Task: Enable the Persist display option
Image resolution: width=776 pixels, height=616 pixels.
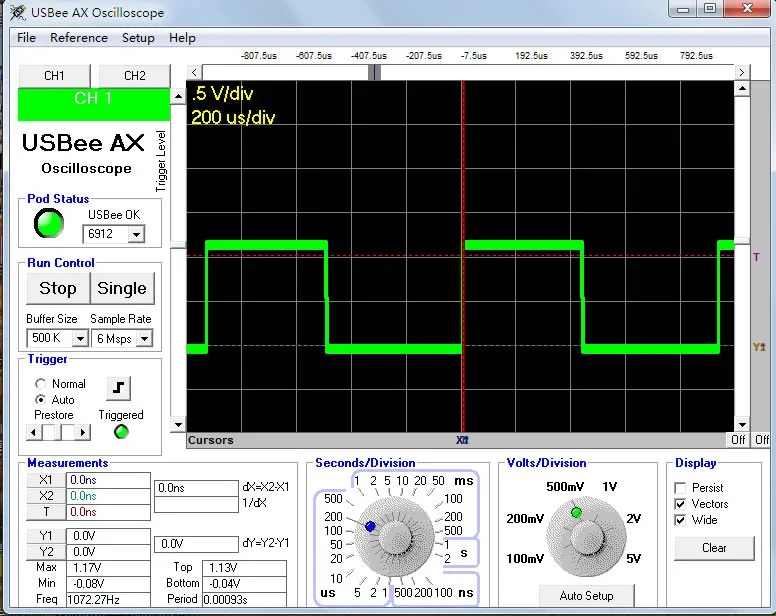Action: pos(680,488)
